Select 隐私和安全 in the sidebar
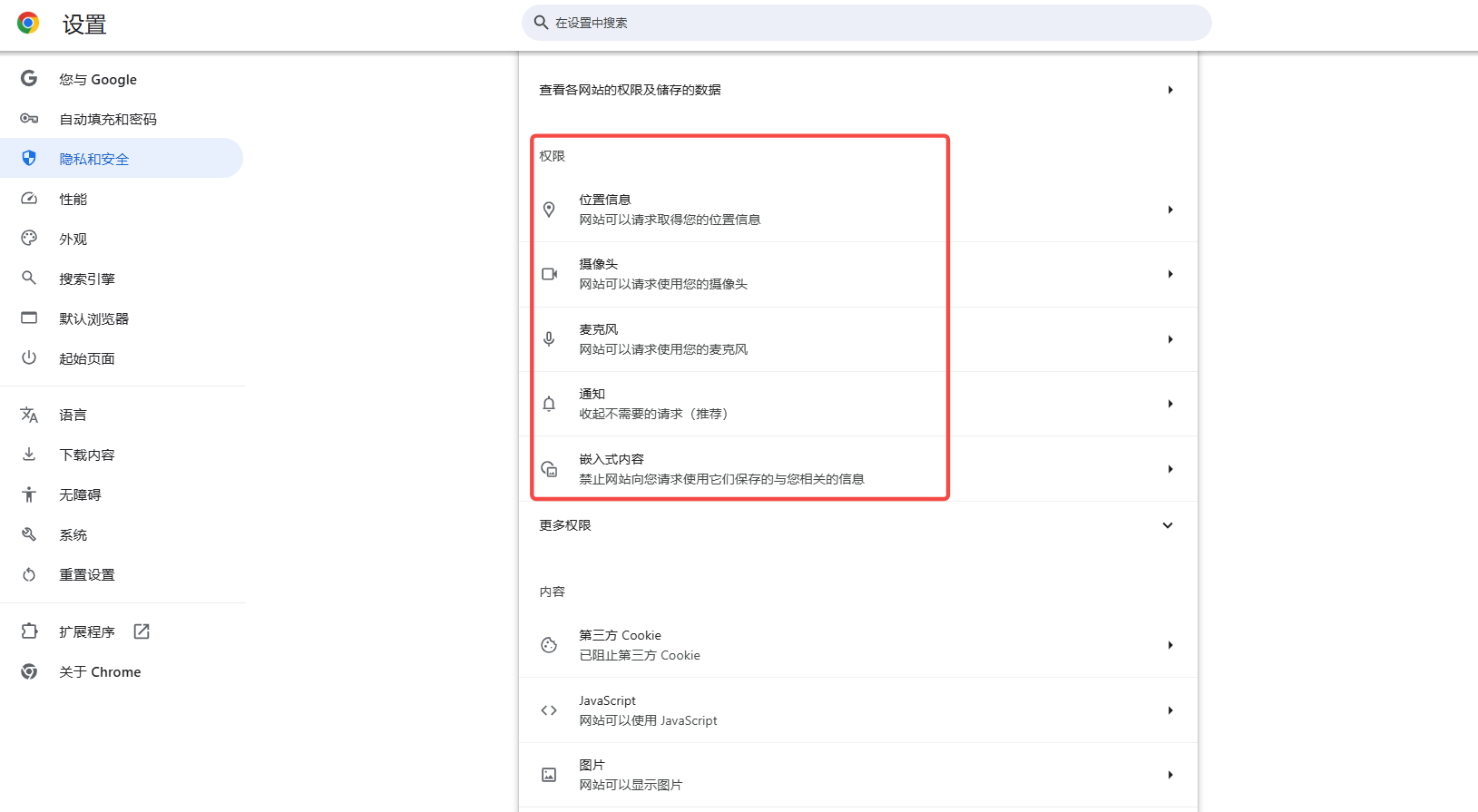This screenshot has width=1478, height=812. click(122, 159)
